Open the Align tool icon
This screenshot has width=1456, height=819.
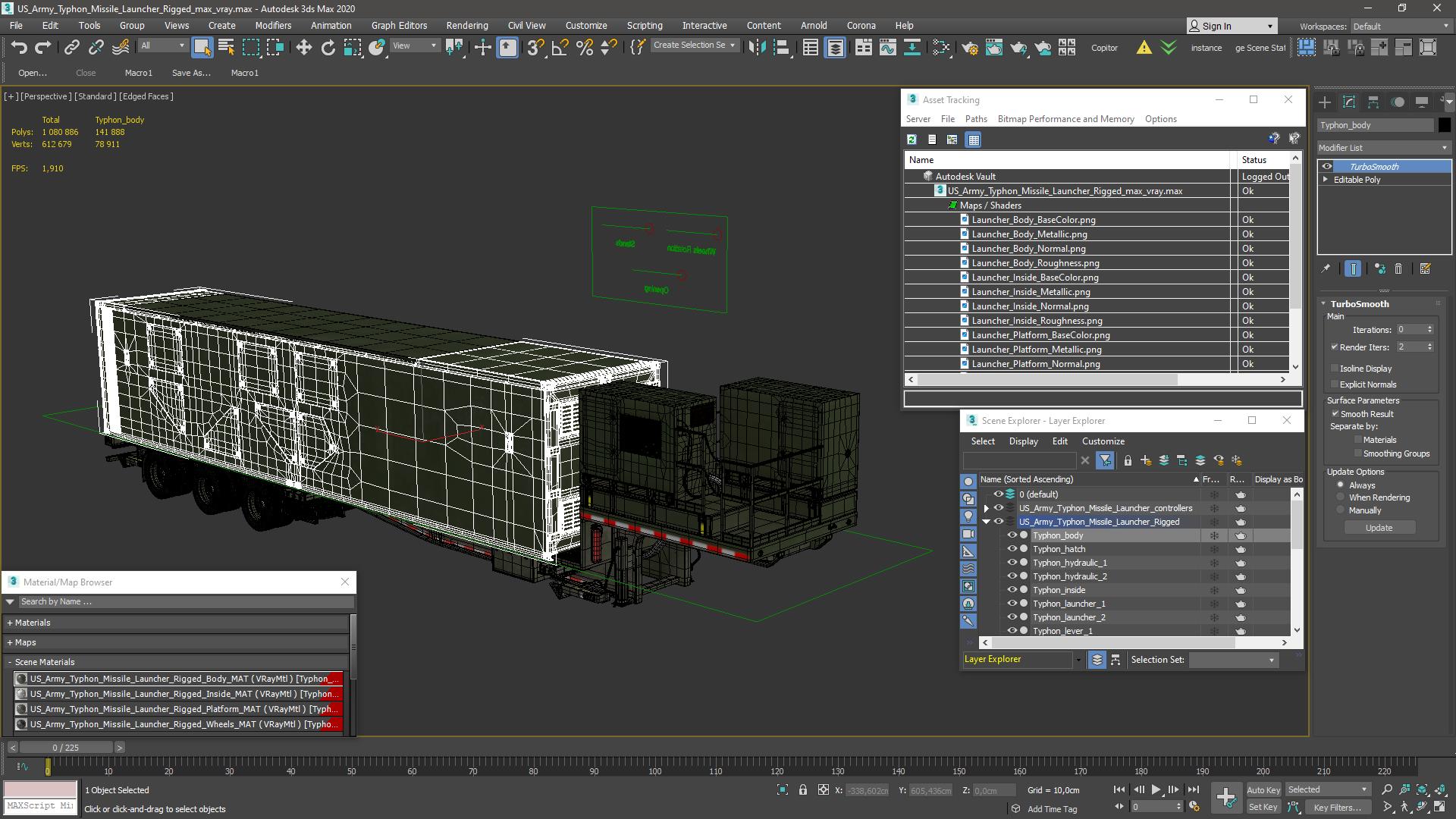tap(782, 48)
